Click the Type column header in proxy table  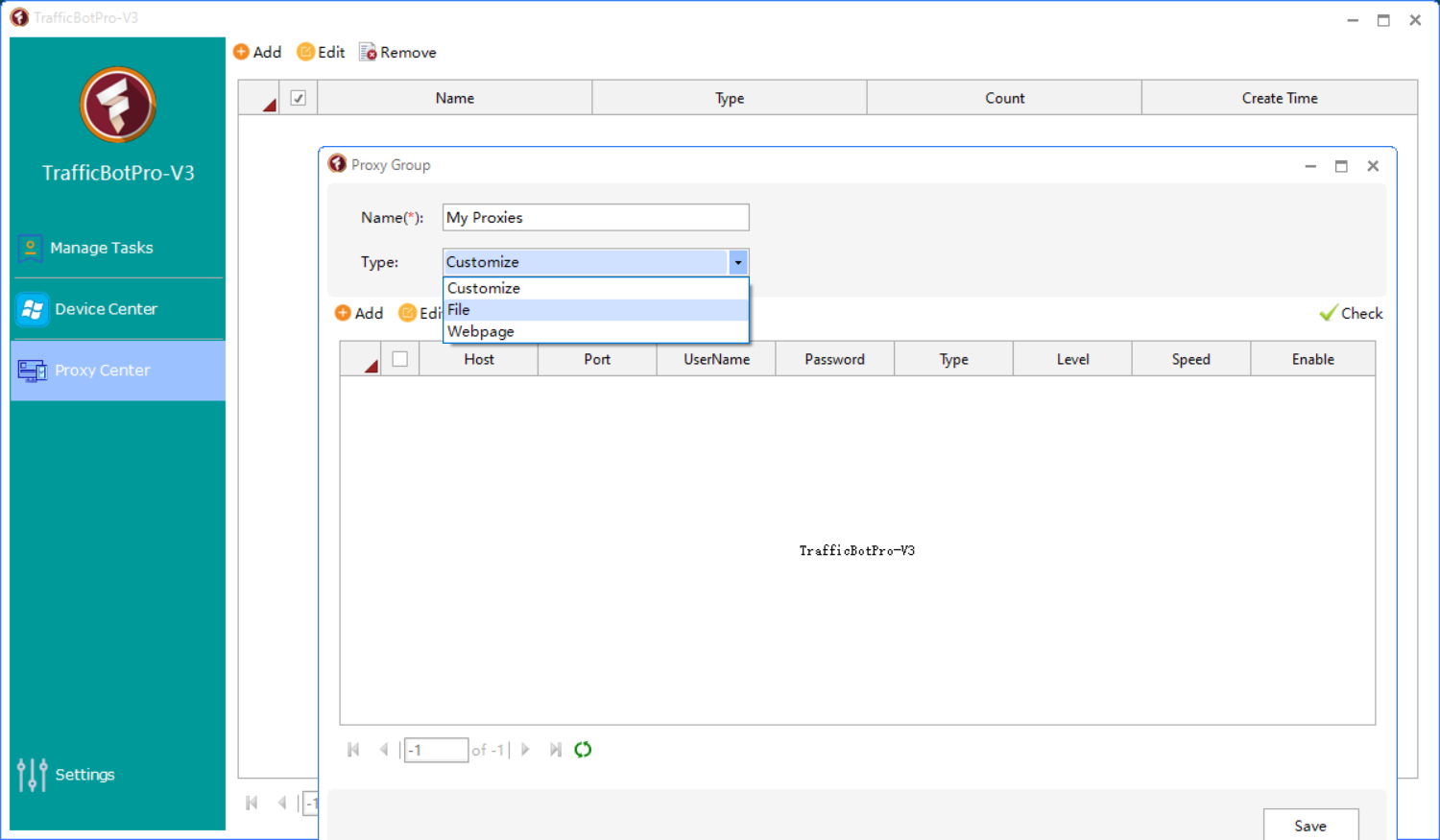(953, 359)
